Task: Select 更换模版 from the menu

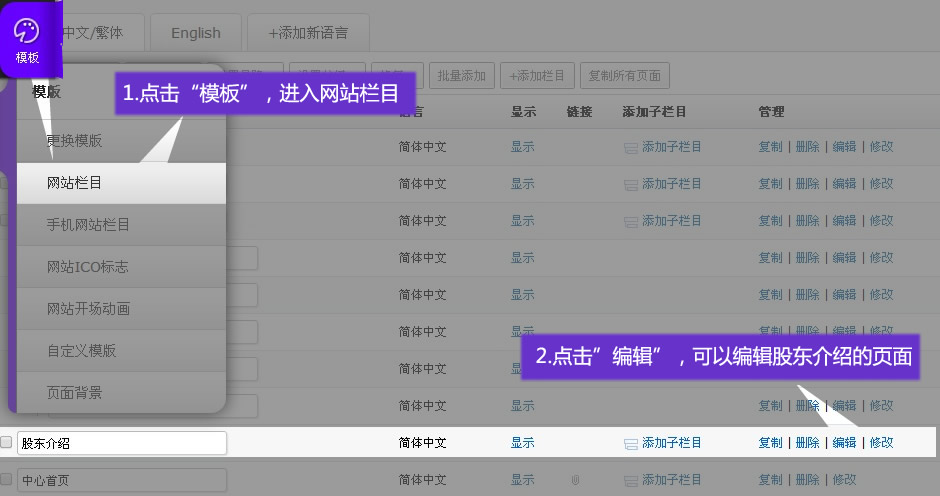Action: point(120,141)
